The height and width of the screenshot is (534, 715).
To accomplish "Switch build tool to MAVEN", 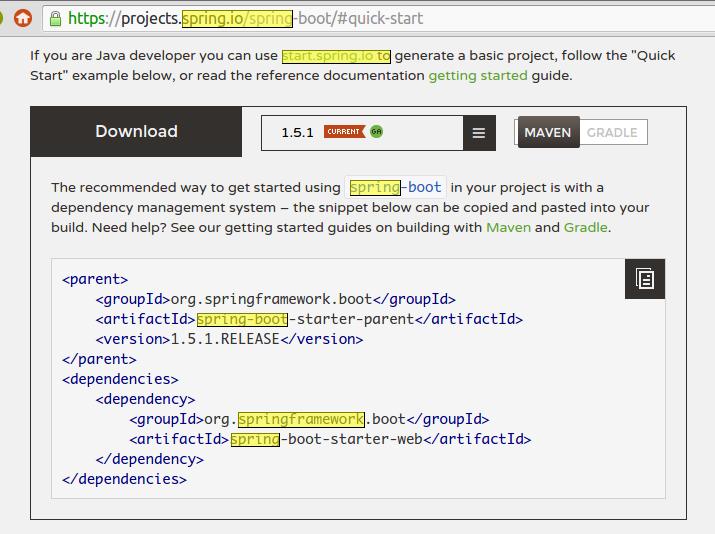I will 548,132.
